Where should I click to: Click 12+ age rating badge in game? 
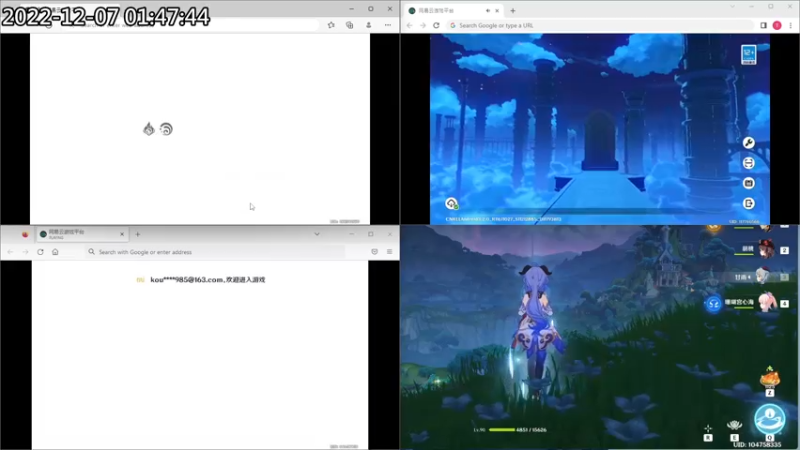(x=748, y=55)
